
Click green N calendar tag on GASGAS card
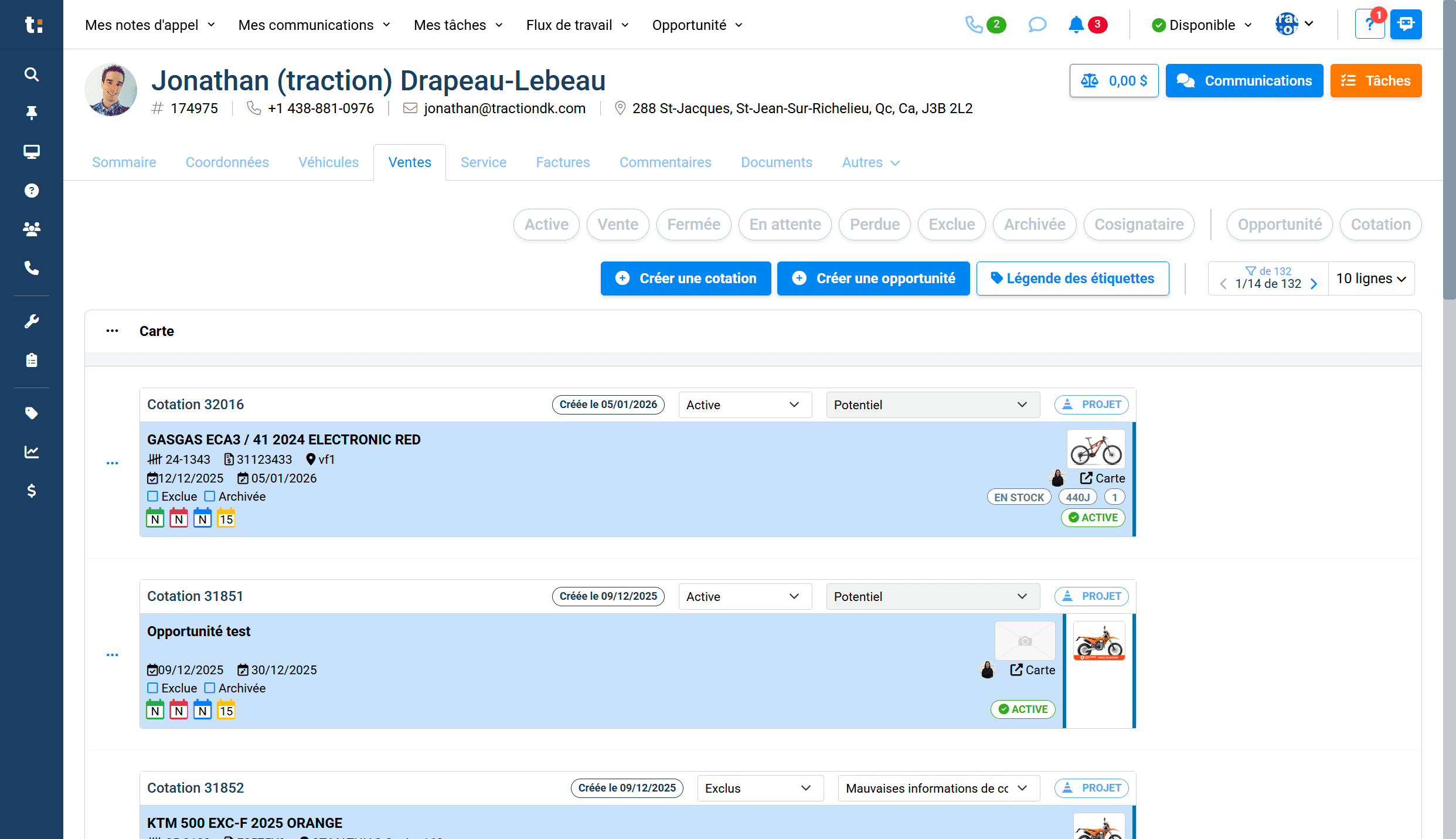click(155, 518)
